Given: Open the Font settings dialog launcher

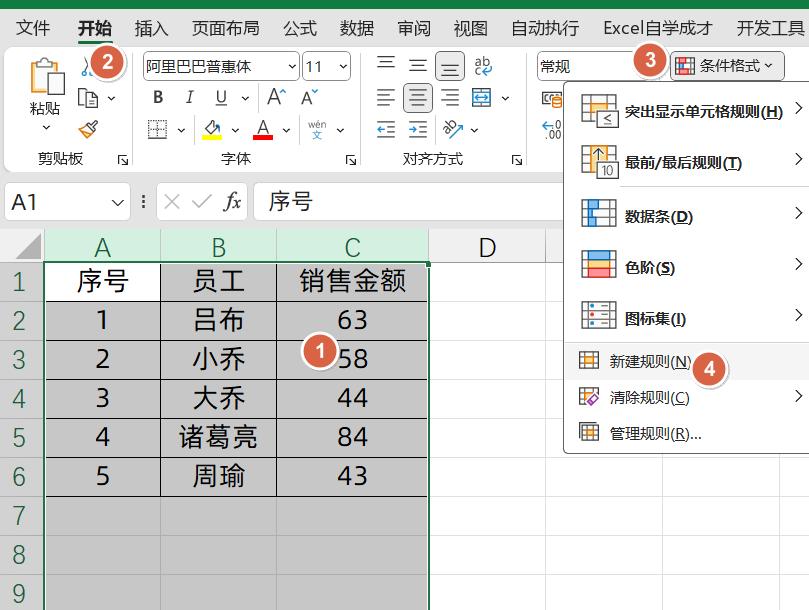Looking at the screenshot, I should coord(351,160).
